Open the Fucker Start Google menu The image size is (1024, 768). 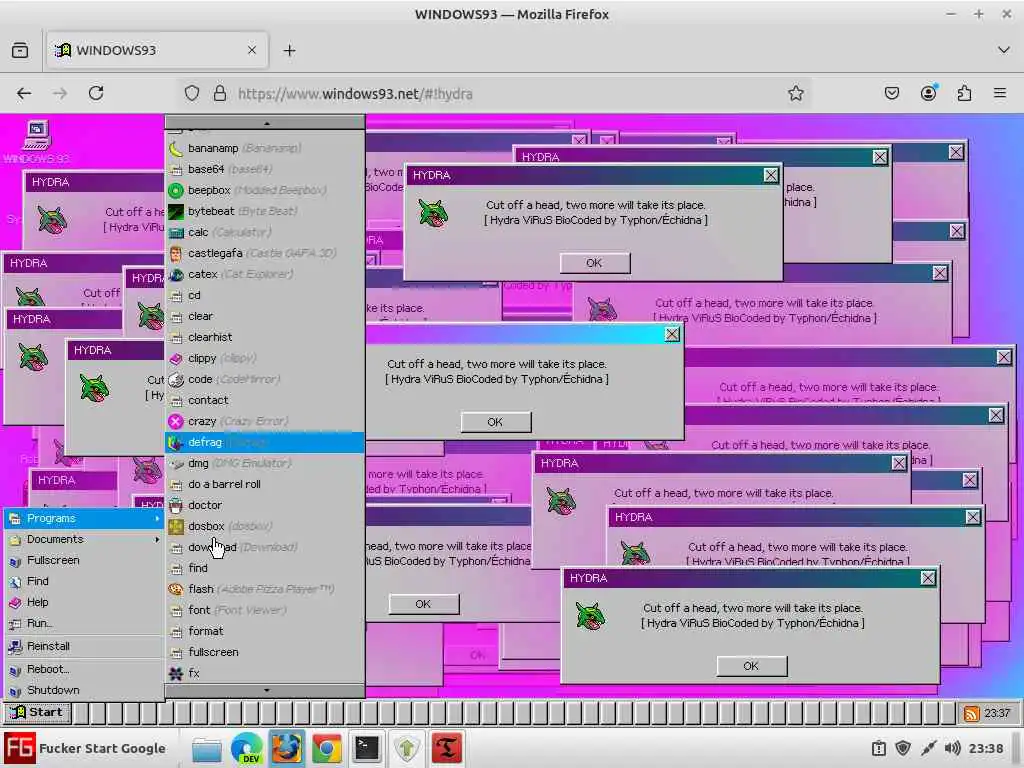86,748
